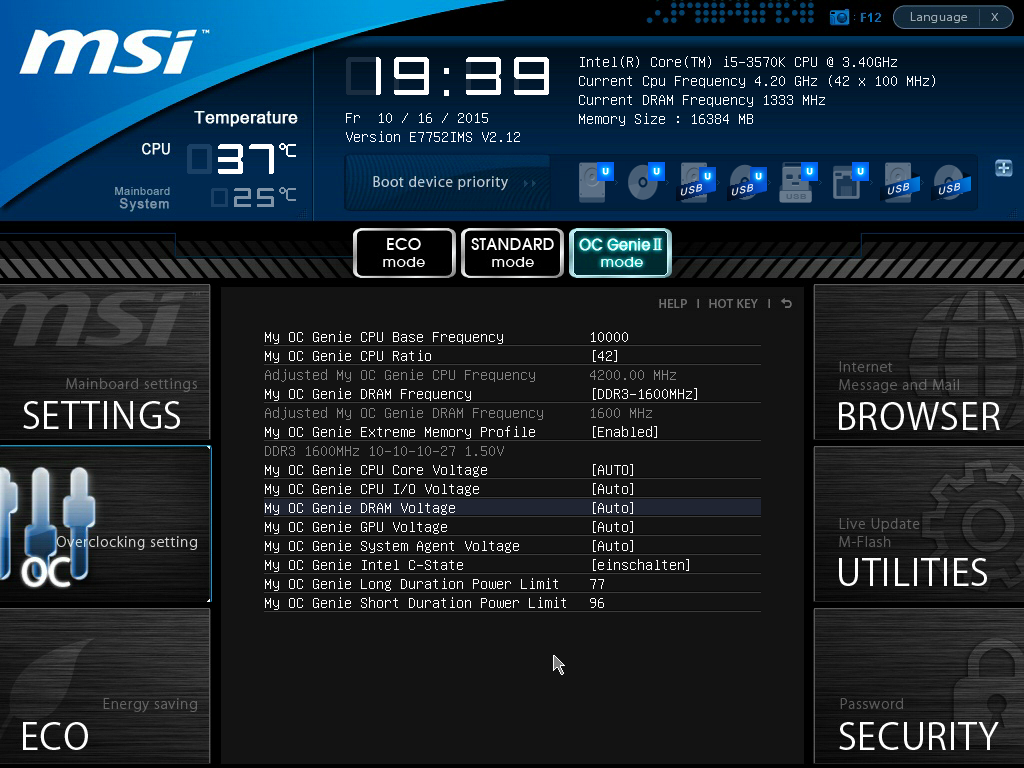Image resolution: width=1024 pixels, height=768 pixels.
Task: Open the BROWSER panel
Action: click(919, 362)
